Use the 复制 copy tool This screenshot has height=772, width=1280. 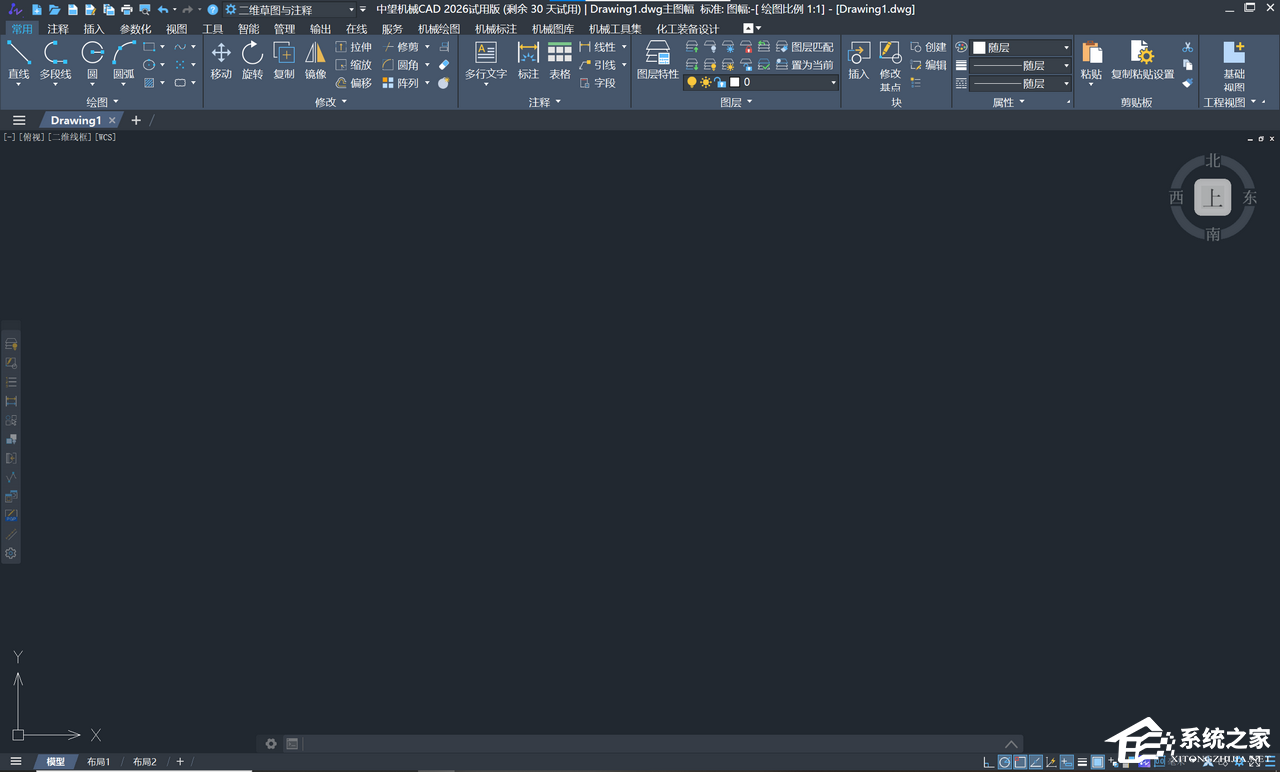(284, 60)
